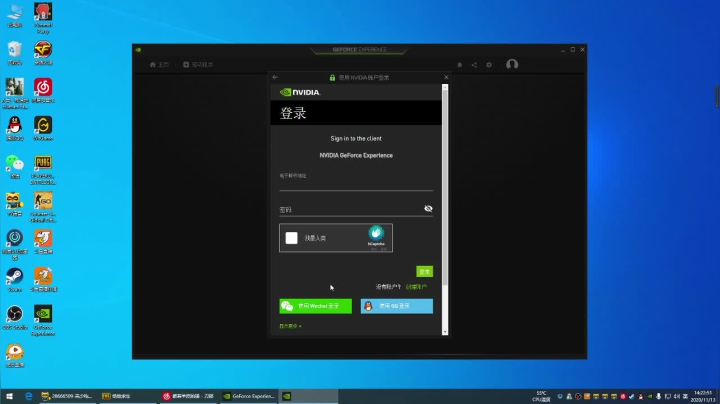Expand the show more options link
The height and width of the screenshot is (404, 720).
coord(290,326)
